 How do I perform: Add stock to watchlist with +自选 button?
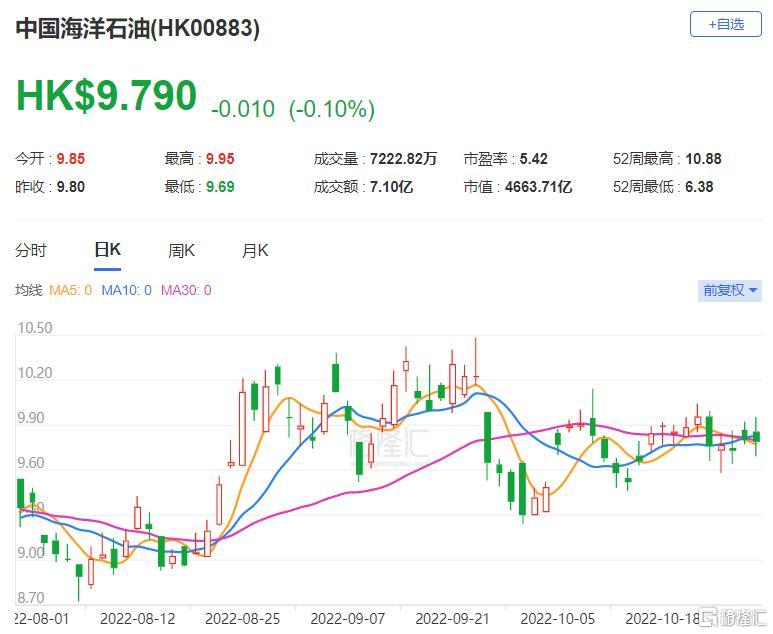725,24
